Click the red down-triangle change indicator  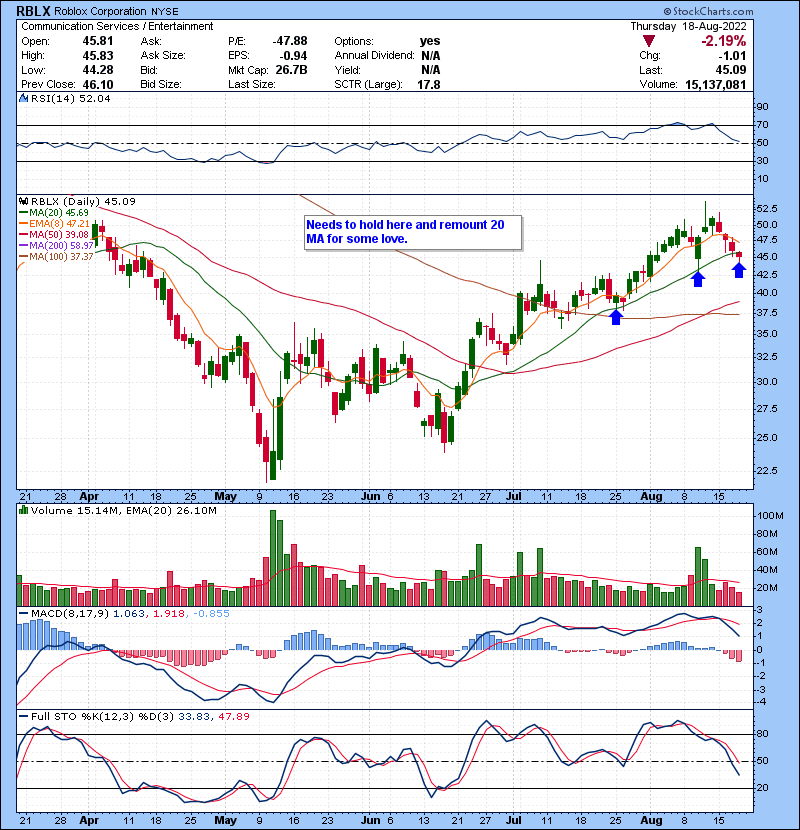[651, 41]
